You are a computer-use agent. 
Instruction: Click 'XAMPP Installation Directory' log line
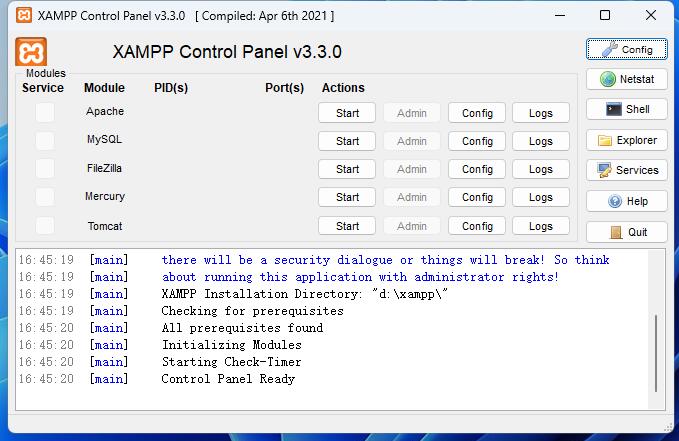[x=304, y=294]
